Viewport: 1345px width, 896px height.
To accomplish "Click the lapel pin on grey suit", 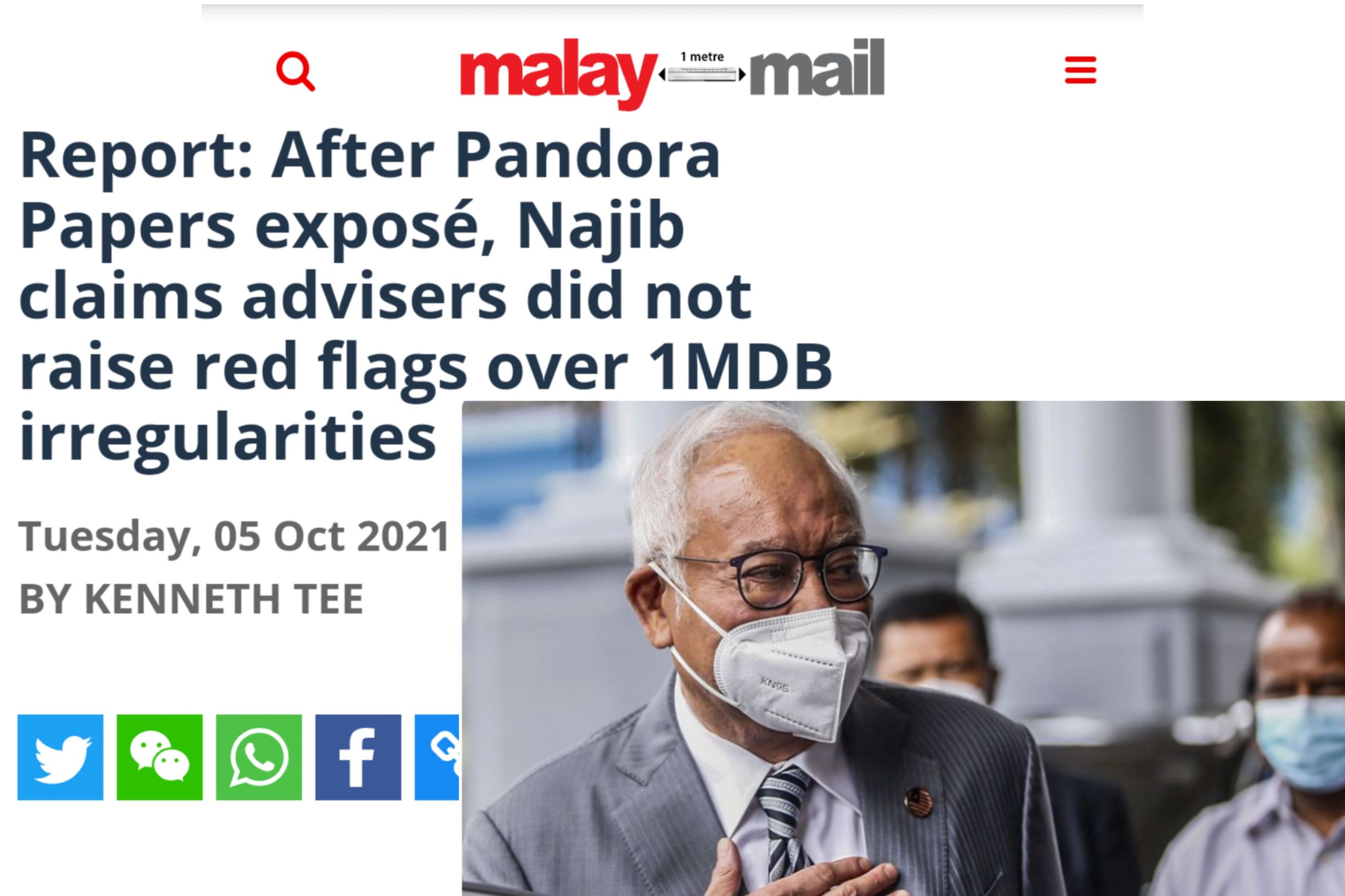I will [918, 803].
